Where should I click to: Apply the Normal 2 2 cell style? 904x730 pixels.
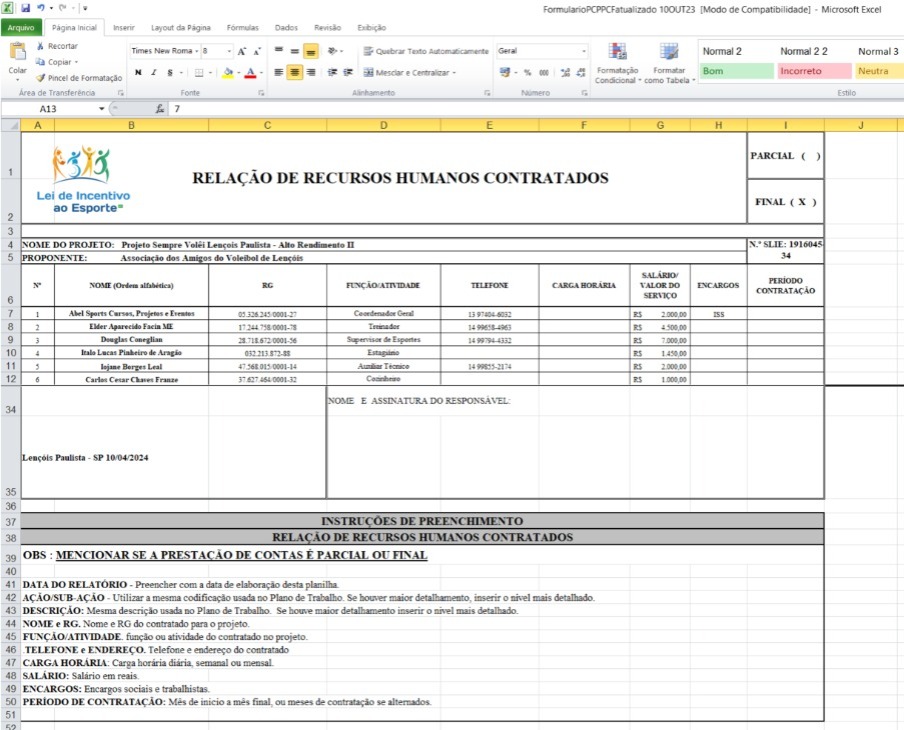[813, 51]
